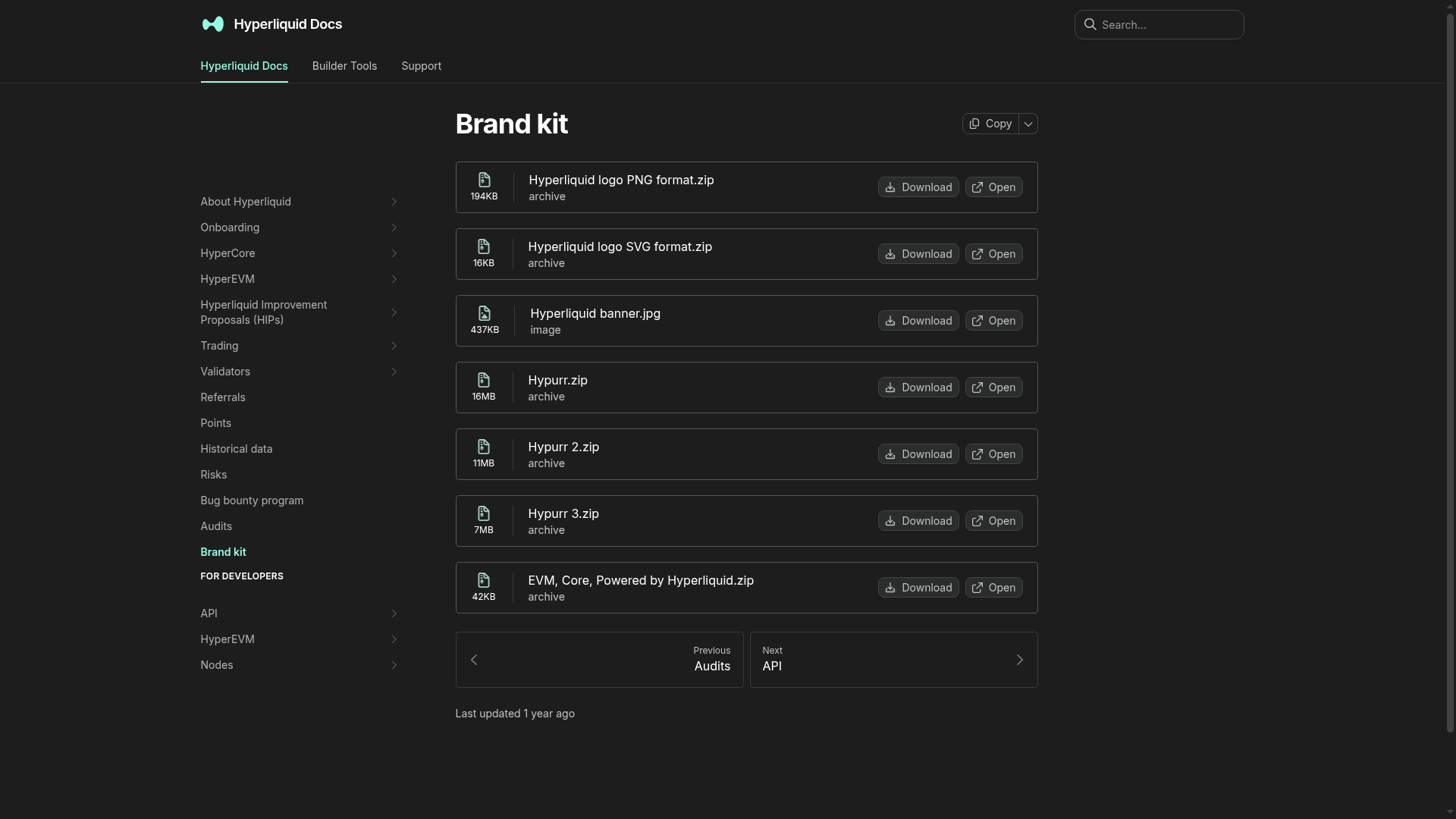1456x819 pixels.
Task: Switch to the Builder Tools tab
Action: tap(344, 66)
